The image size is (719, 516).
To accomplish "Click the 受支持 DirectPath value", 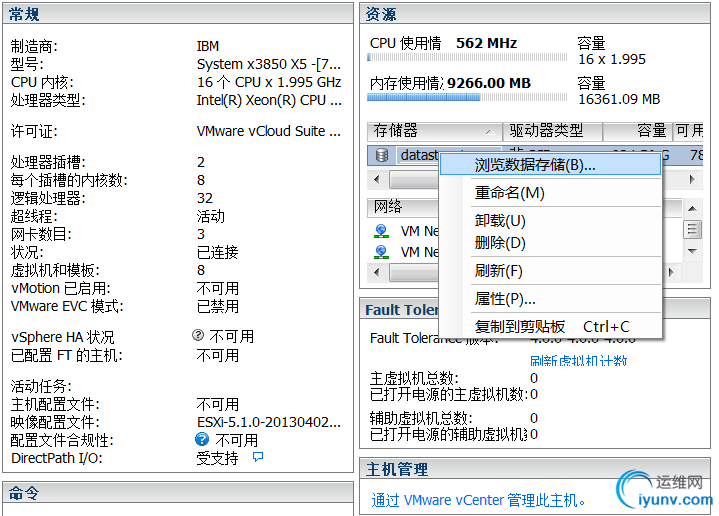I will tap(217, 458).
